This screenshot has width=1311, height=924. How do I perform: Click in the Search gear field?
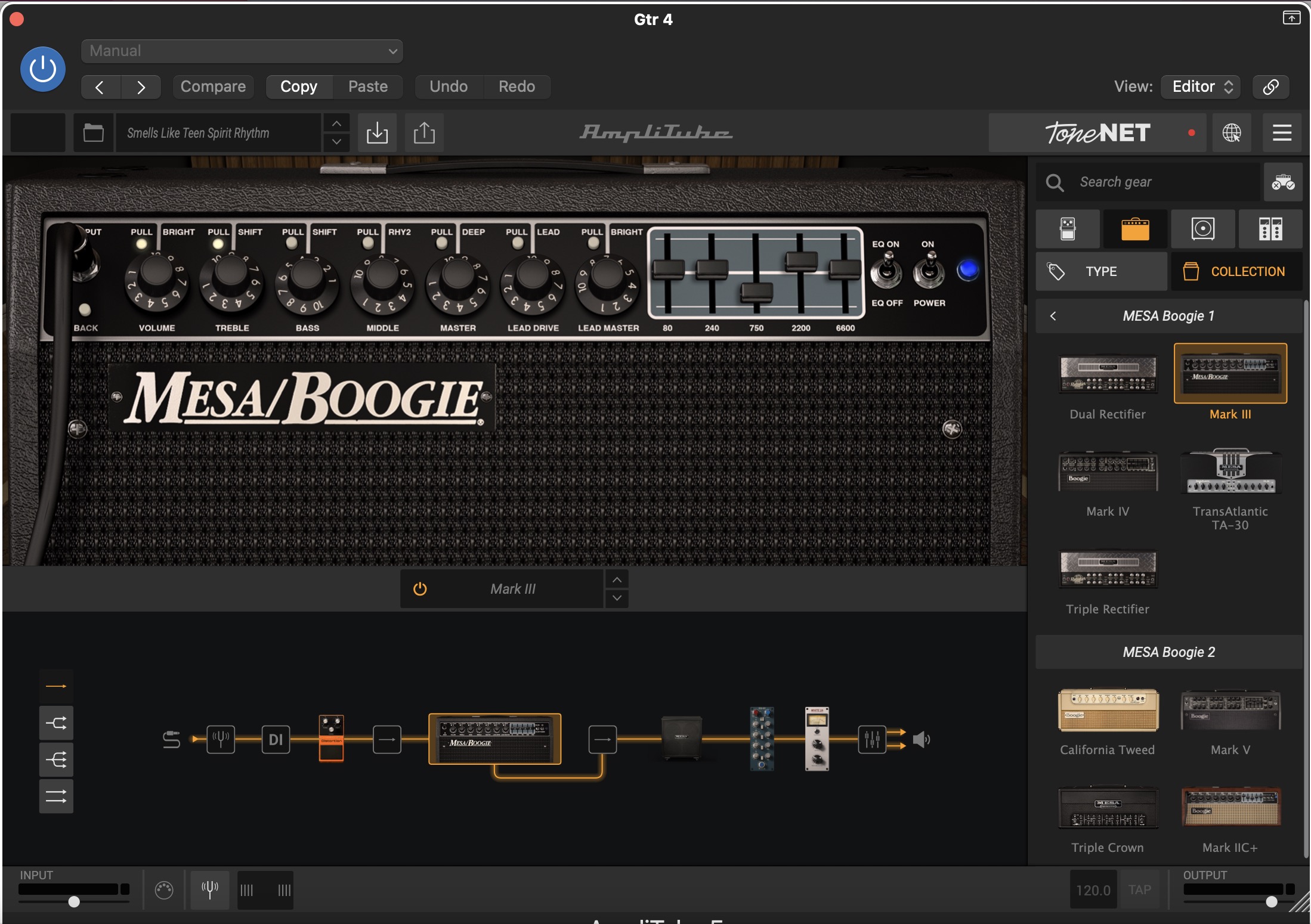click(1148, 182)
